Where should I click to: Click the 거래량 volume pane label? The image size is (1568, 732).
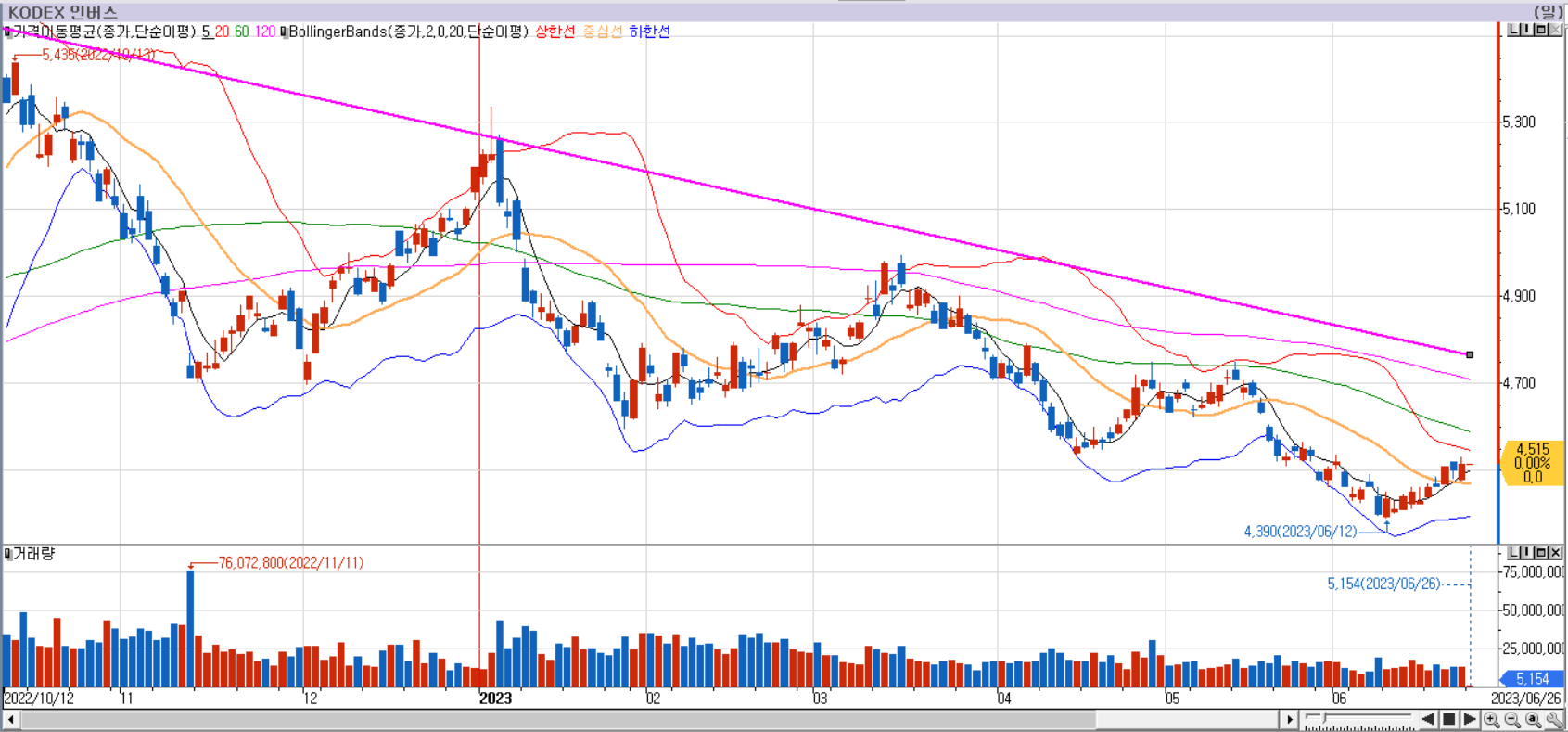pos(33,554)
